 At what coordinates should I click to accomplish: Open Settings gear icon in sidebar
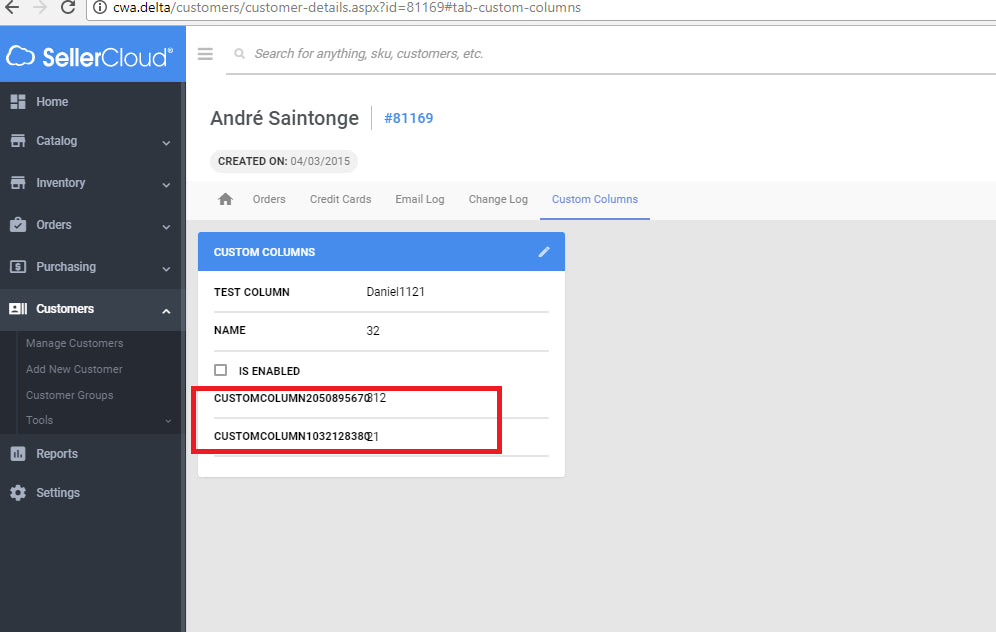(x=18, y=493)
